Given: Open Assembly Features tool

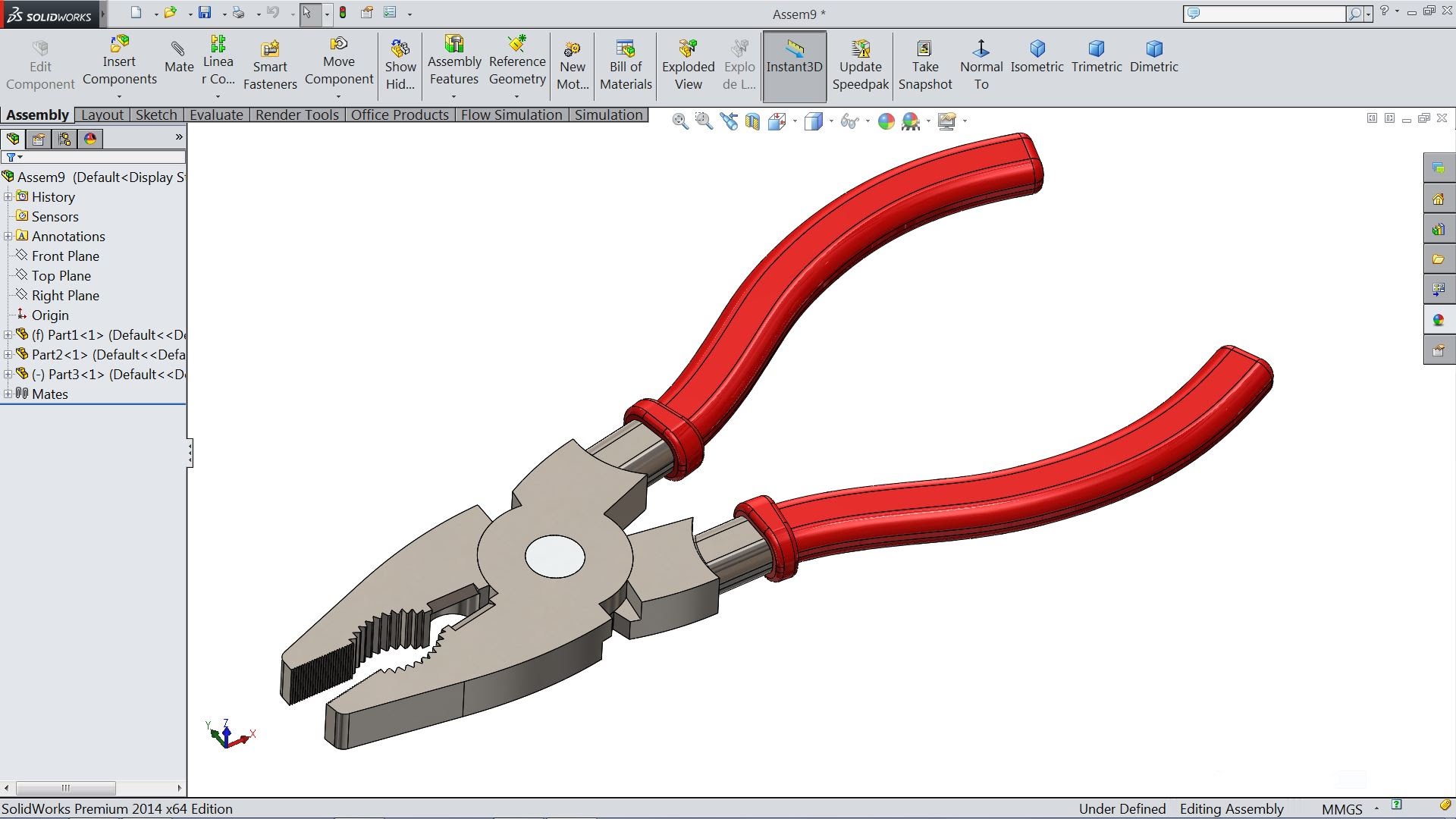Looking at the screenshot, I should tap(454, 61).
